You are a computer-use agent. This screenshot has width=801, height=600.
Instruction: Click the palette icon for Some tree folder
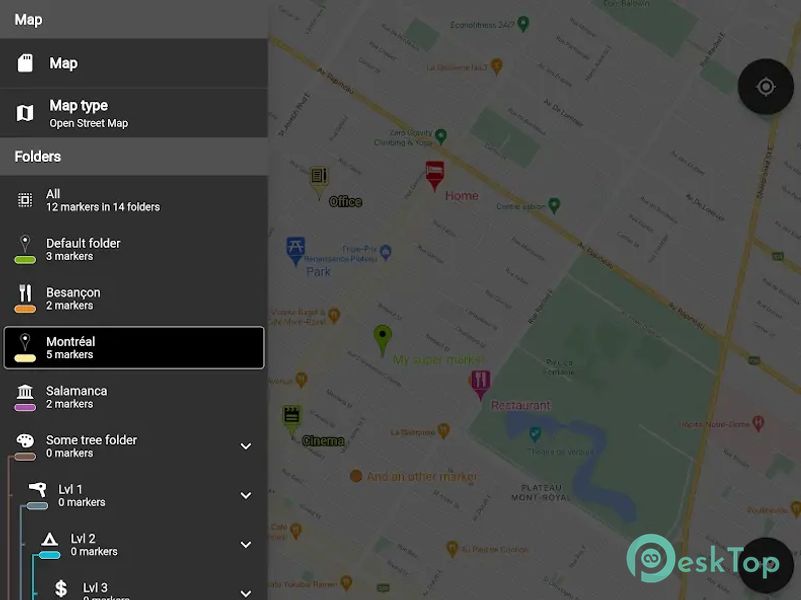tap(25, 440)
